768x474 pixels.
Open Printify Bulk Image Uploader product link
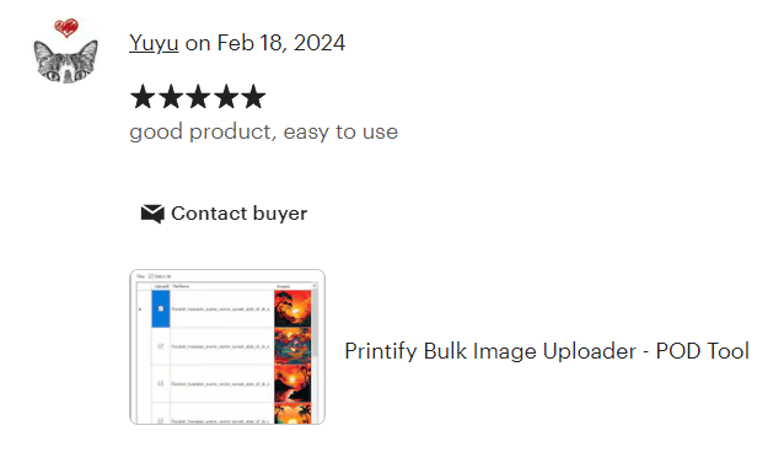point(546,351)
